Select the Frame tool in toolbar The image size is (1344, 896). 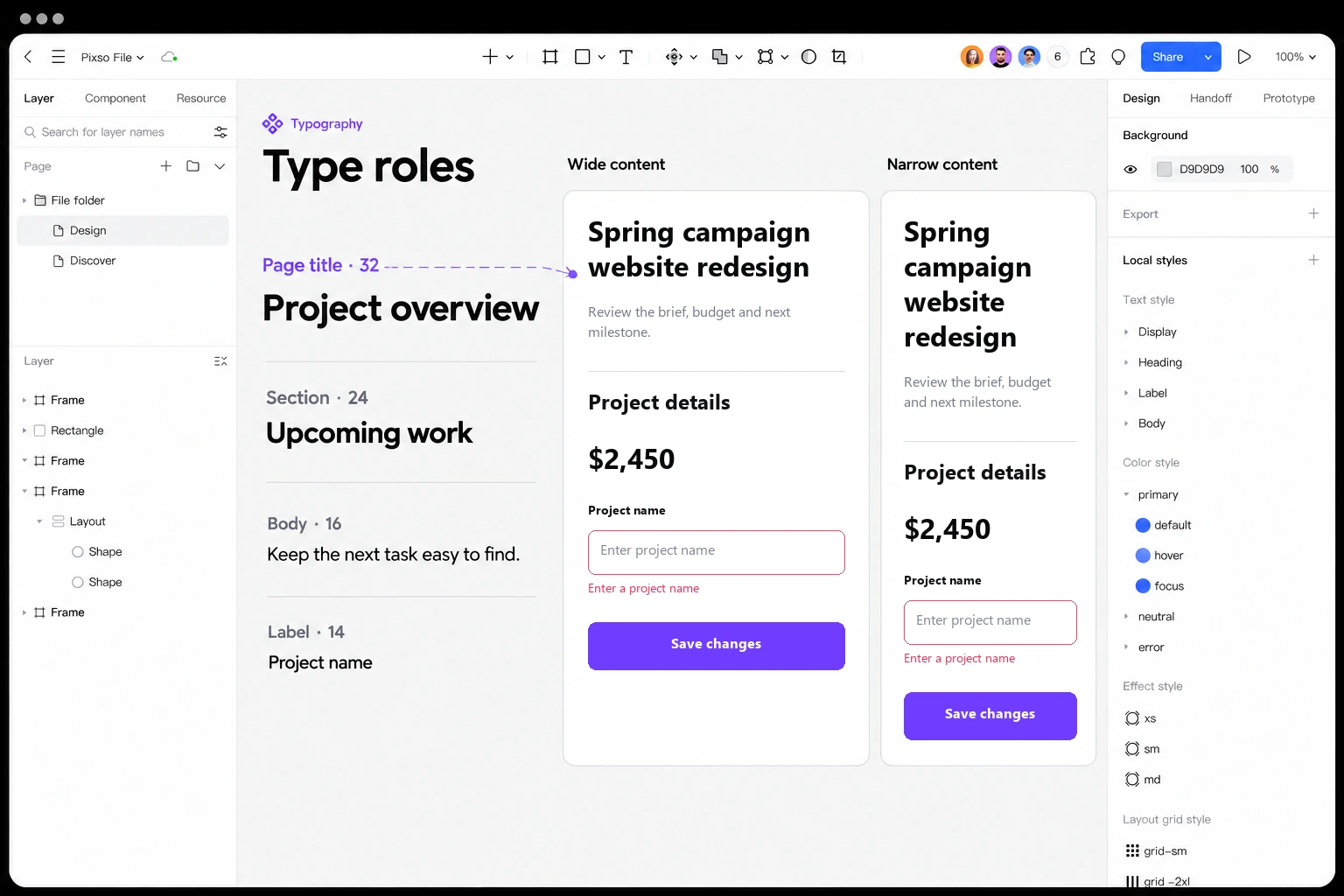pos(550,57)
